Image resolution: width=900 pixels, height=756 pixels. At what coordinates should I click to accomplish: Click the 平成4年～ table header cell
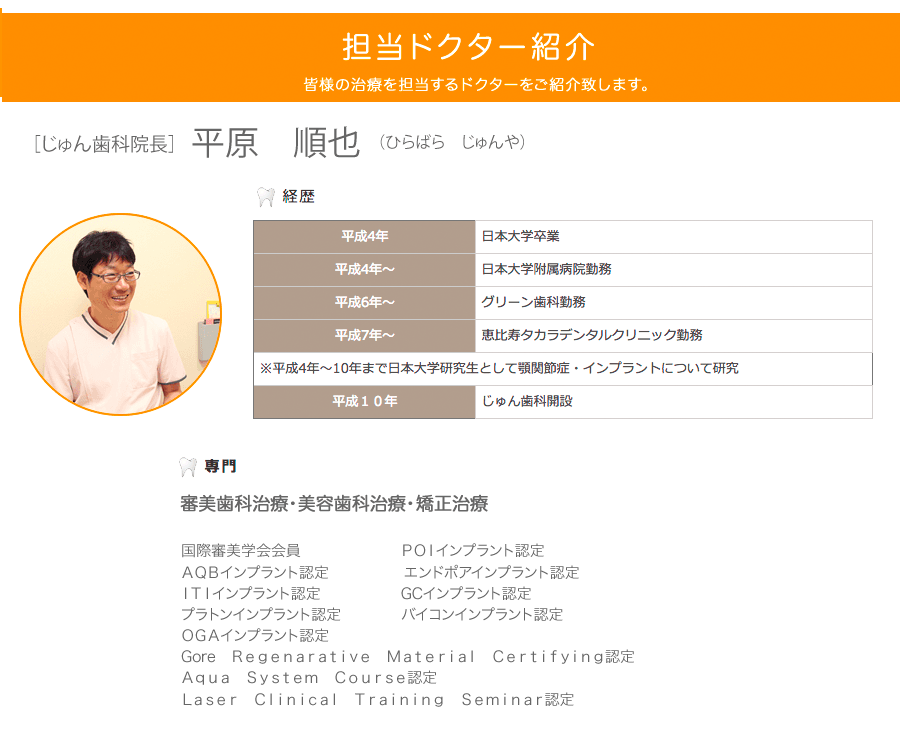coord(364,270)
